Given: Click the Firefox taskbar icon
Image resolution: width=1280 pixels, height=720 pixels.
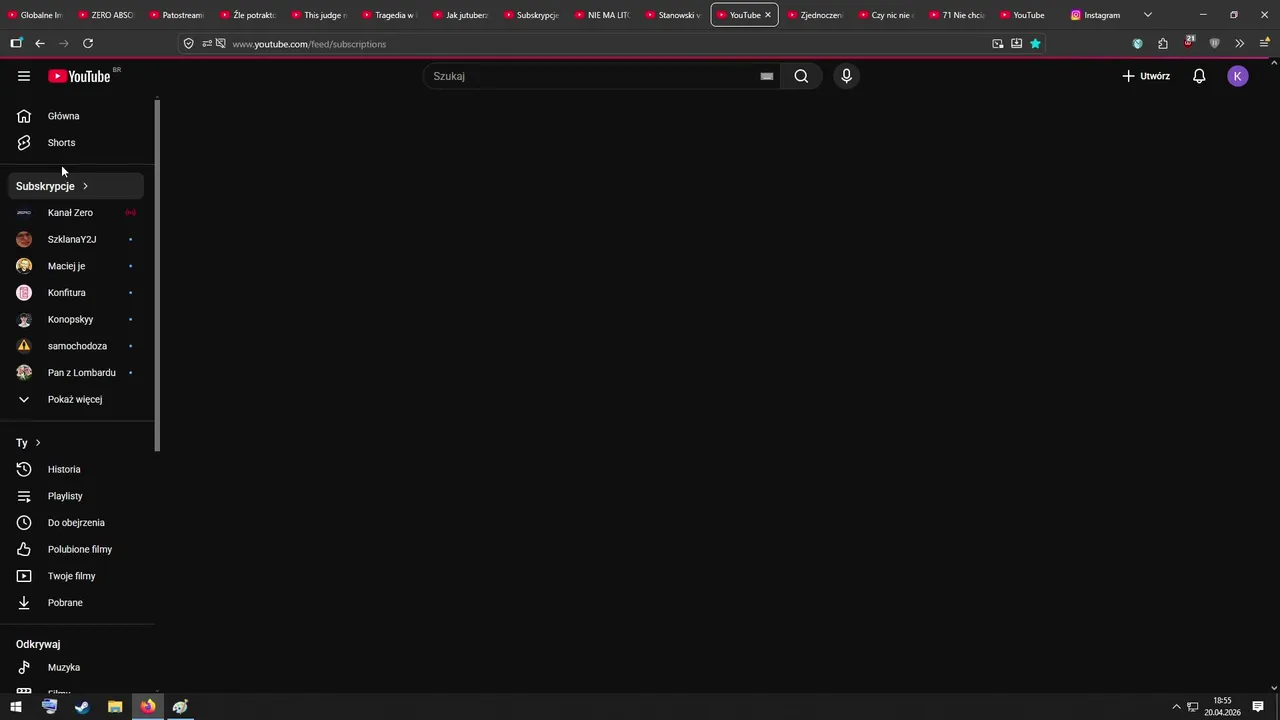Looking at the screenshot, I should pos(148,707).
